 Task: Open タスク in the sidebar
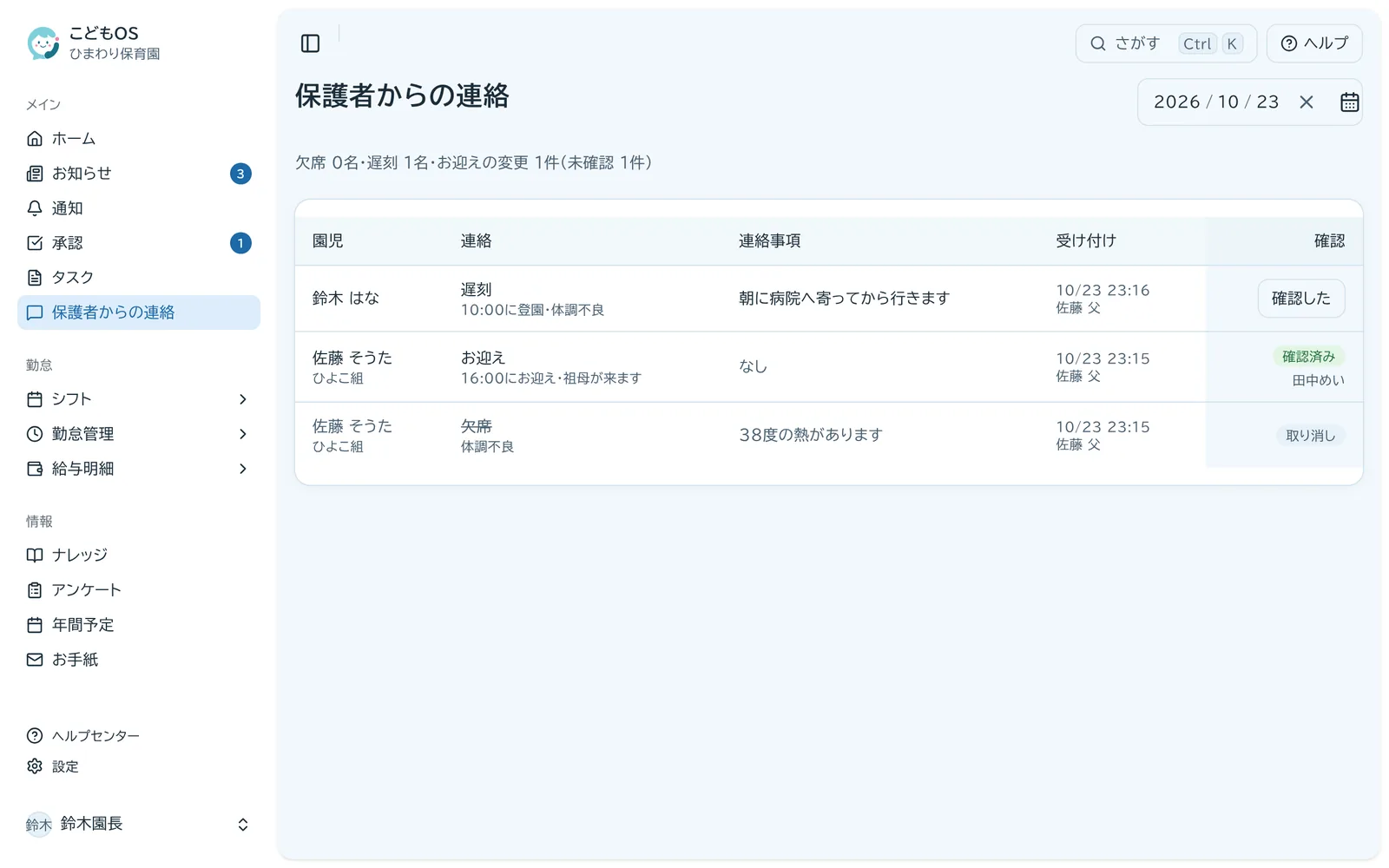(139, 278)
